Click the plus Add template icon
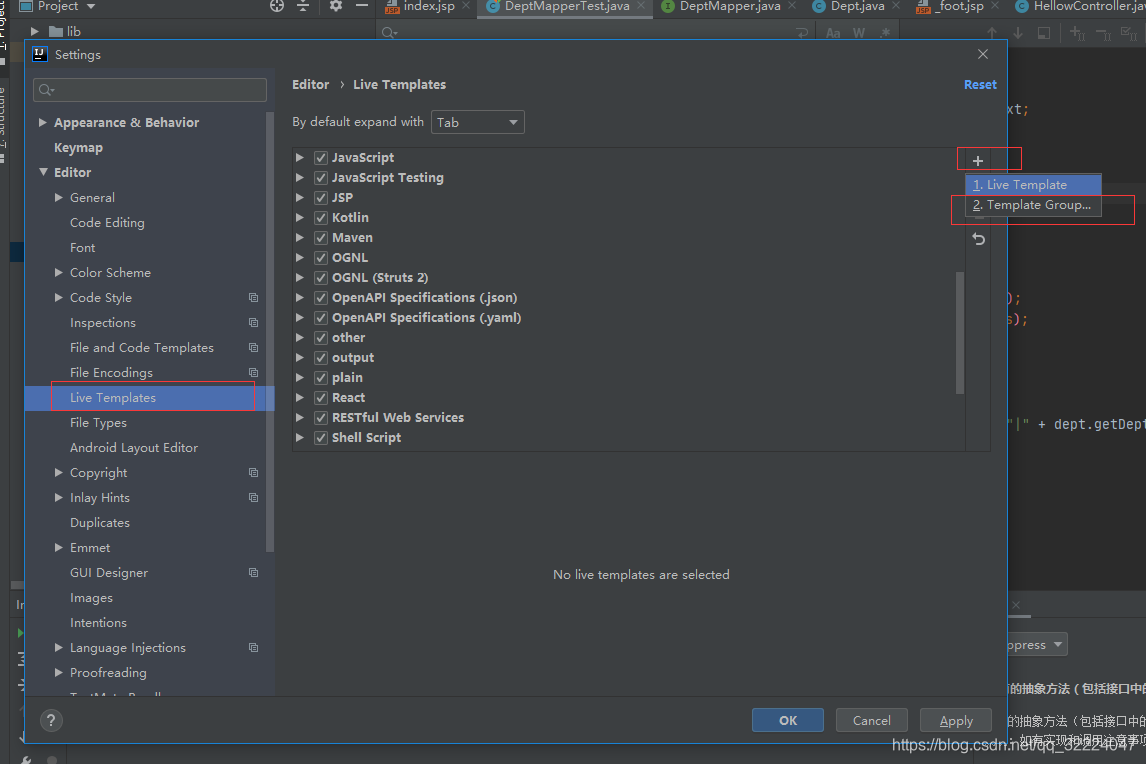Image resolution: width=1146 pixels, height=764 pixels. click(978, 161)
